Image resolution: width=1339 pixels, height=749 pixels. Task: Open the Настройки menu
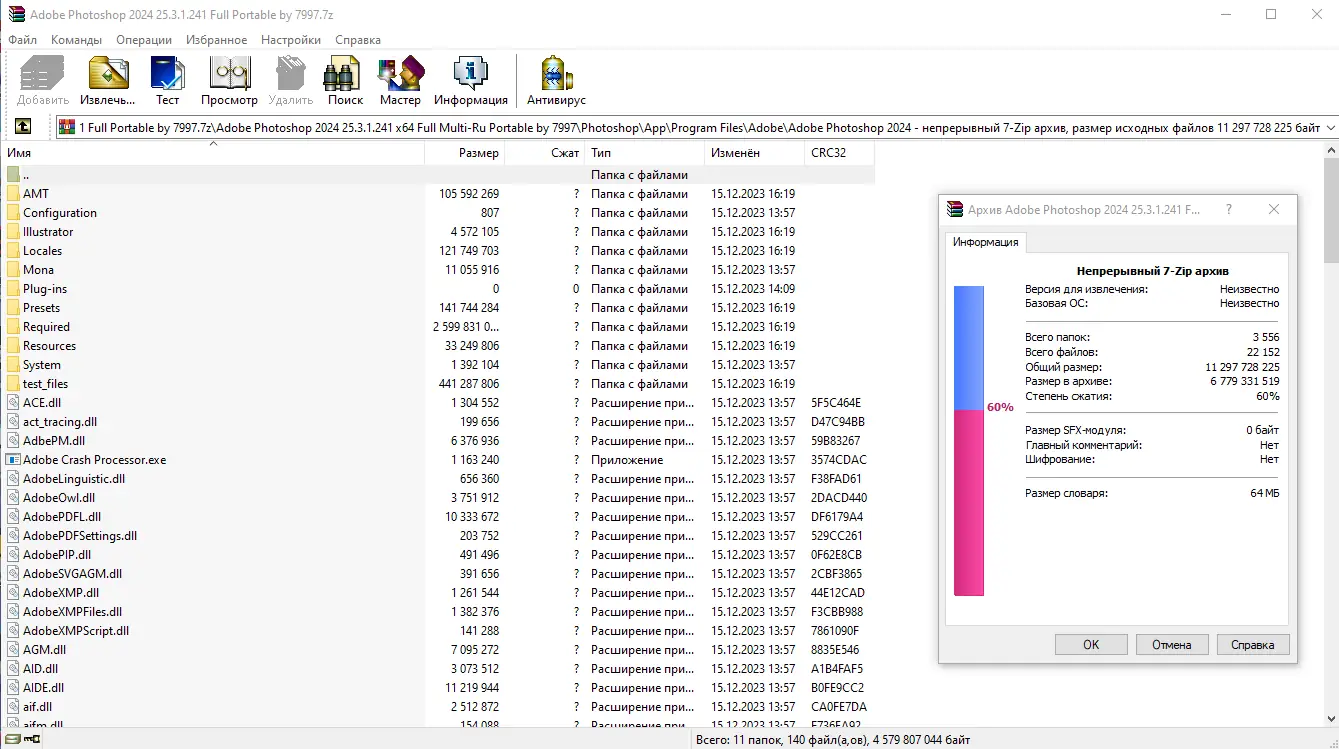(x=291, y=40)
